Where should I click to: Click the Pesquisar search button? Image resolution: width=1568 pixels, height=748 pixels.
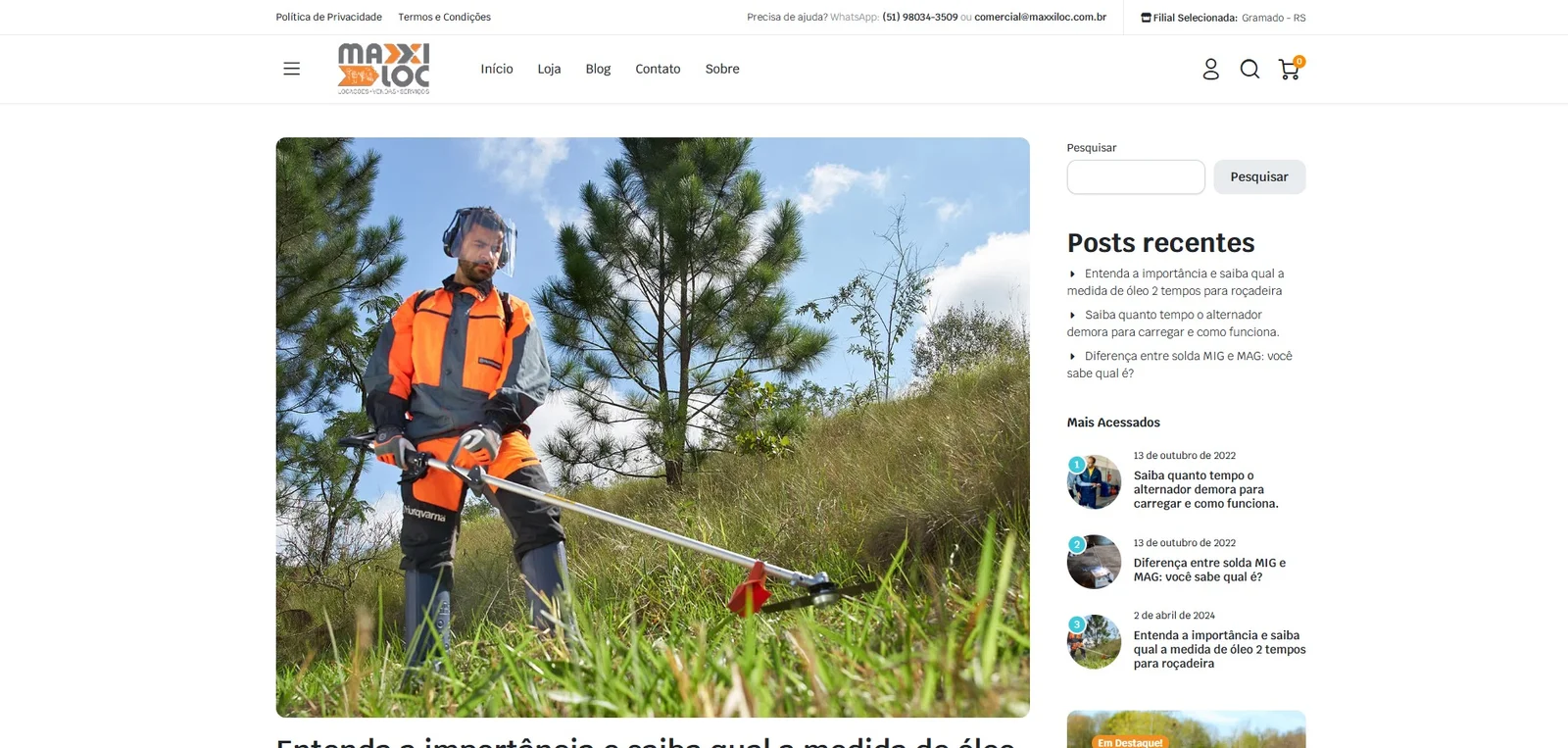pyautogui.click(x=1259, y=176)
